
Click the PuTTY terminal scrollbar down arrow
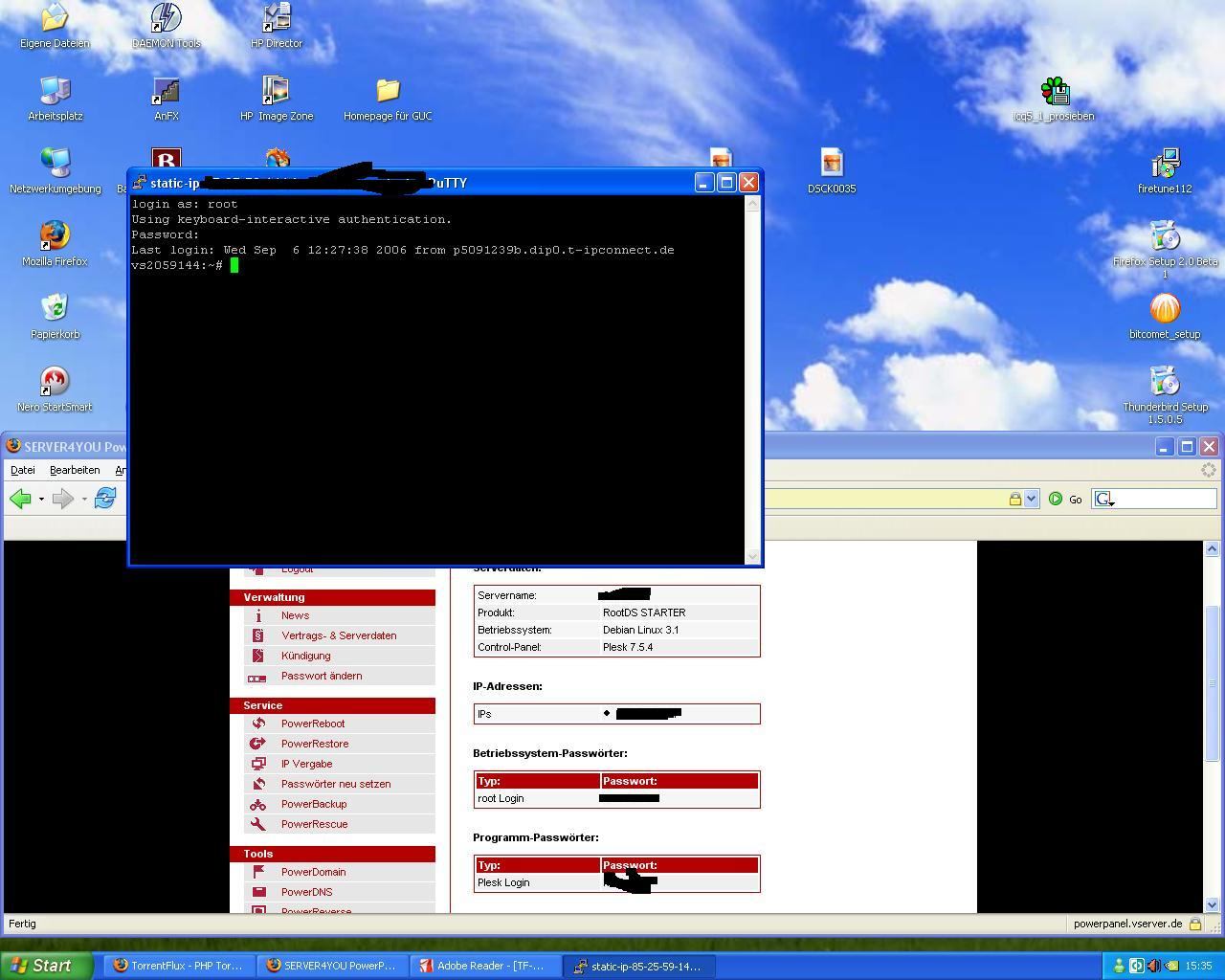point(752,556)
